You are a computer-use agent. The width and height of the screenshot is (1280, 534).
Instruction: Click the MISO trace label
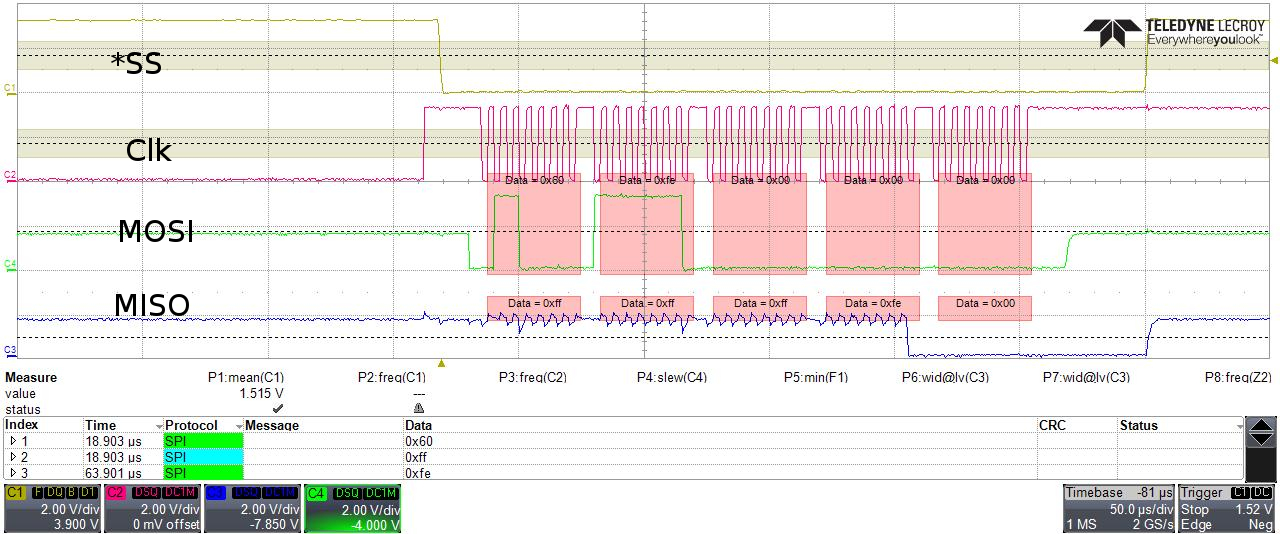[152, 305]
